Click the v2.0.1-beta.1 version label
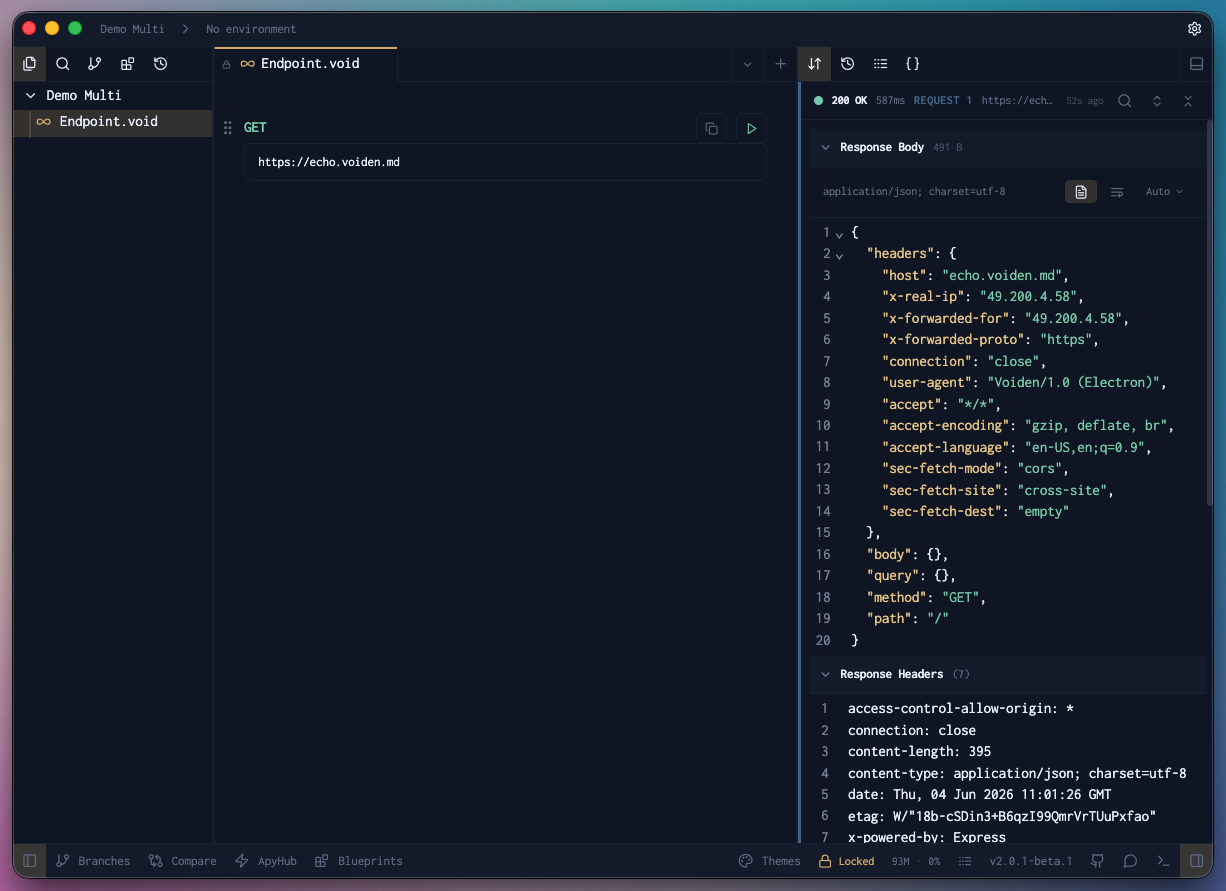 tap(1030, 861)
